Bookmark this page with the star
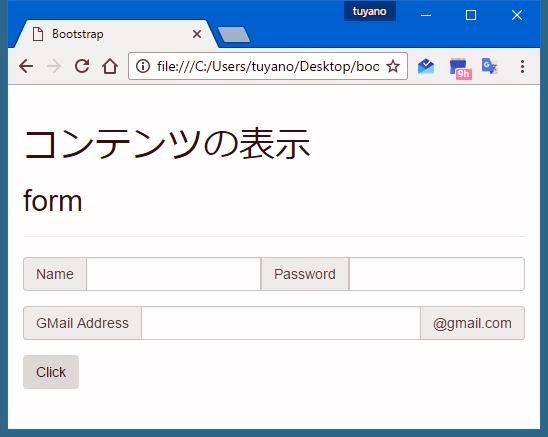The width and height of the screenshot is (548, 437). [393, 66]
